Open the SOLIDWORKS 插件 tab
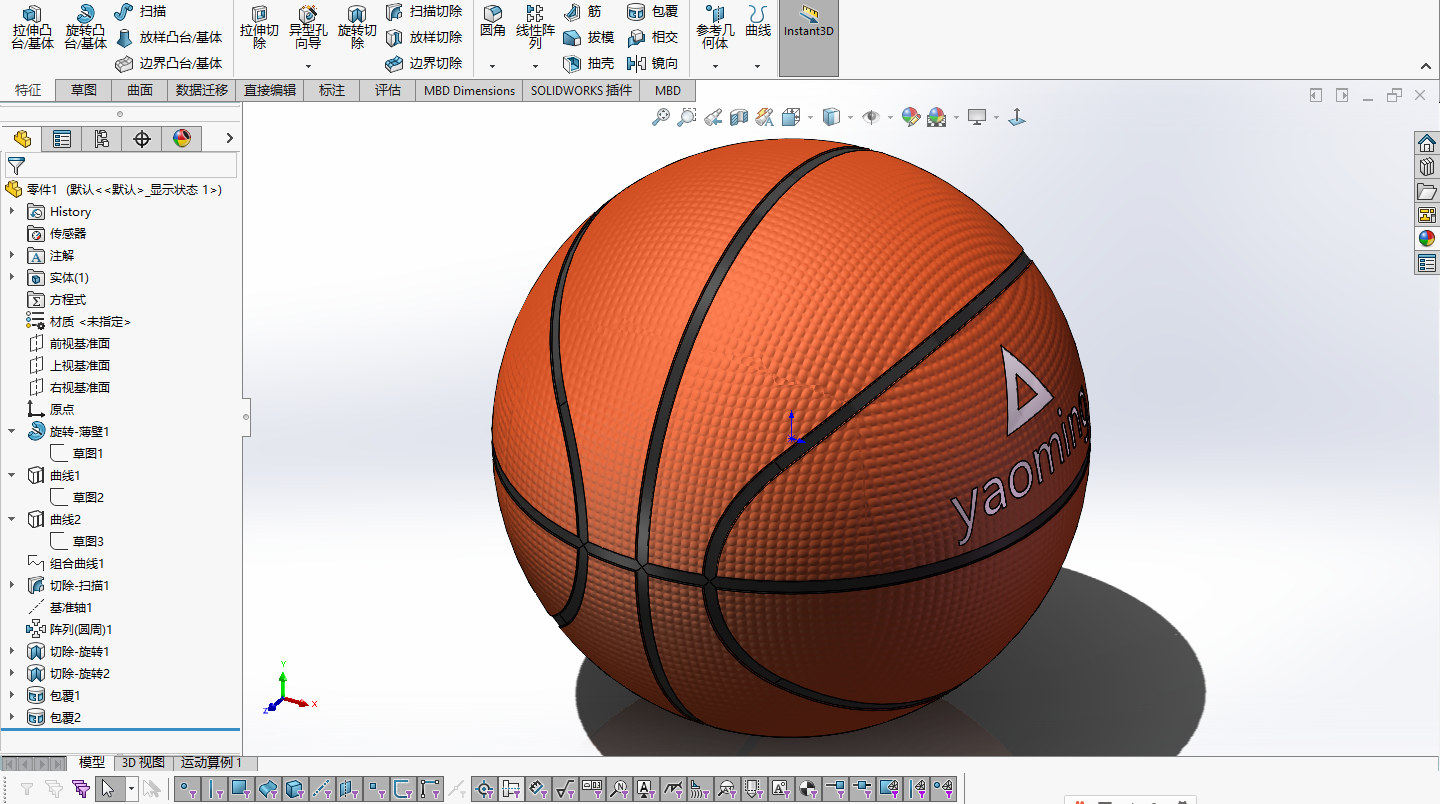The height and width of the screenshot is (804, 1440). pos(582,90)
